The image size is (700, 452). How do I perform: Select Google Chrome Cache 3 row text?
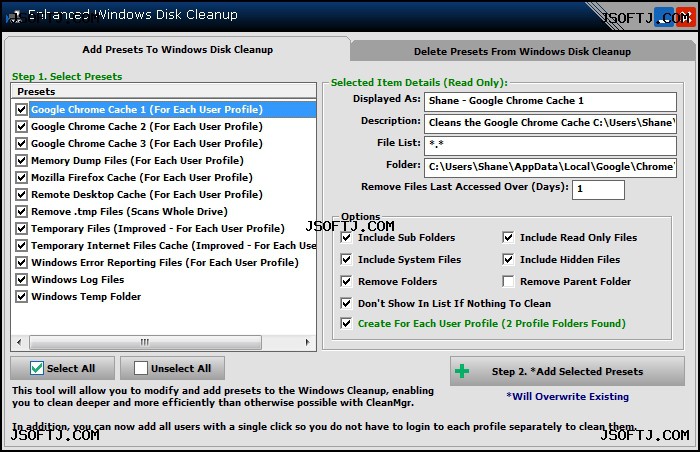click(x=147, y=143)
